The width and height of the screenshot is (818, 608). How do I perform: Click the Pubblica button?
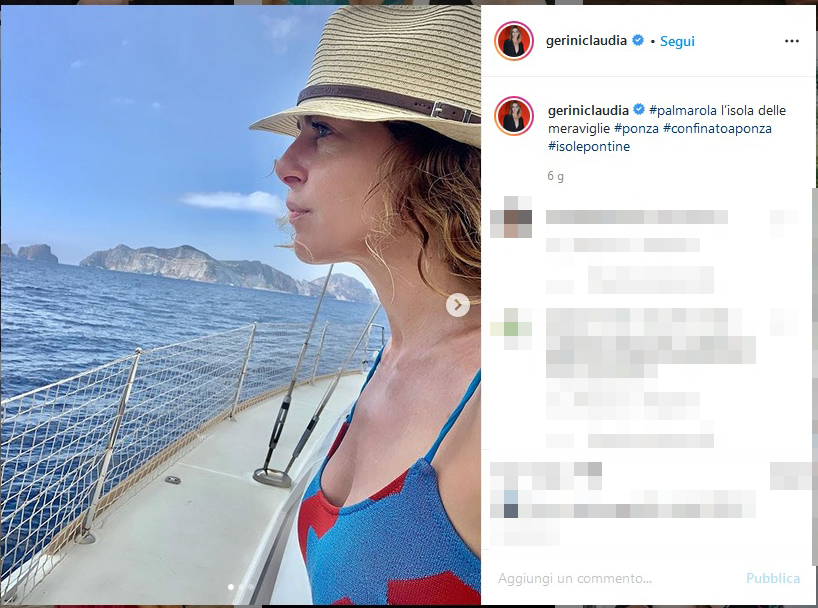[773, 578]
